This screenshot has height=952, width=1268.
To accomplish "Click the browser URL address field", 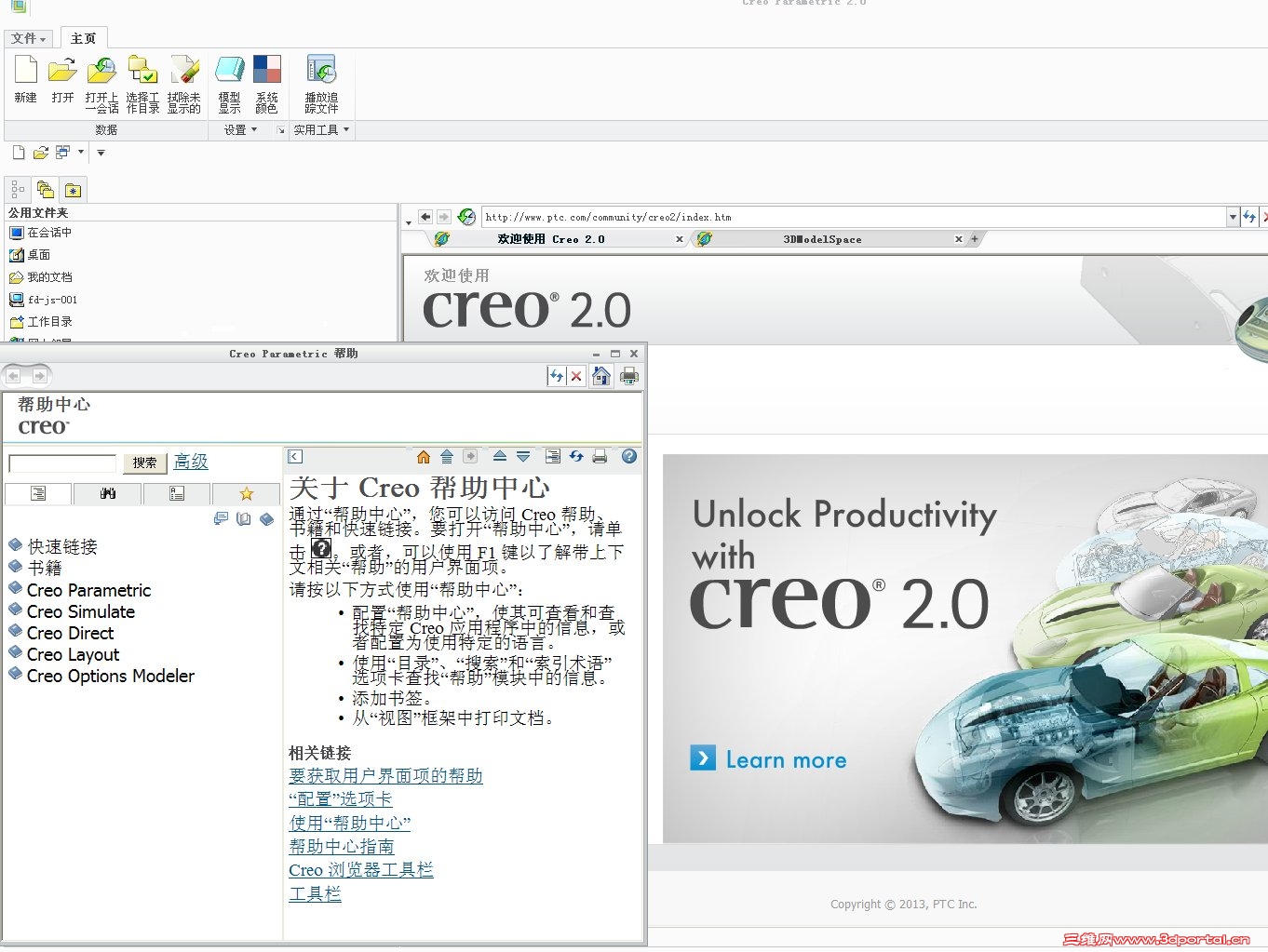I will click(854, 217).
